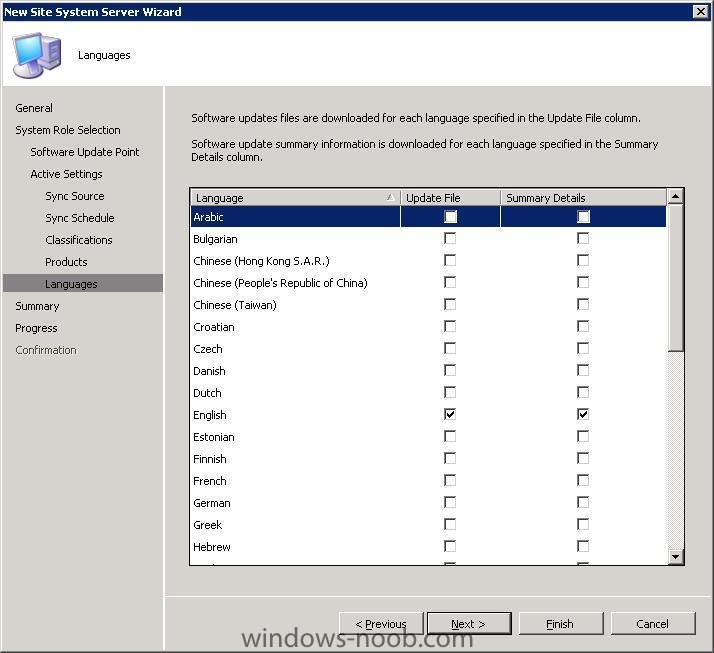The width and height of the screenshot is (714, 653).
Task: Enable Update File for Bulgarian
Action: pyautogui.click(x=450, y=238)
